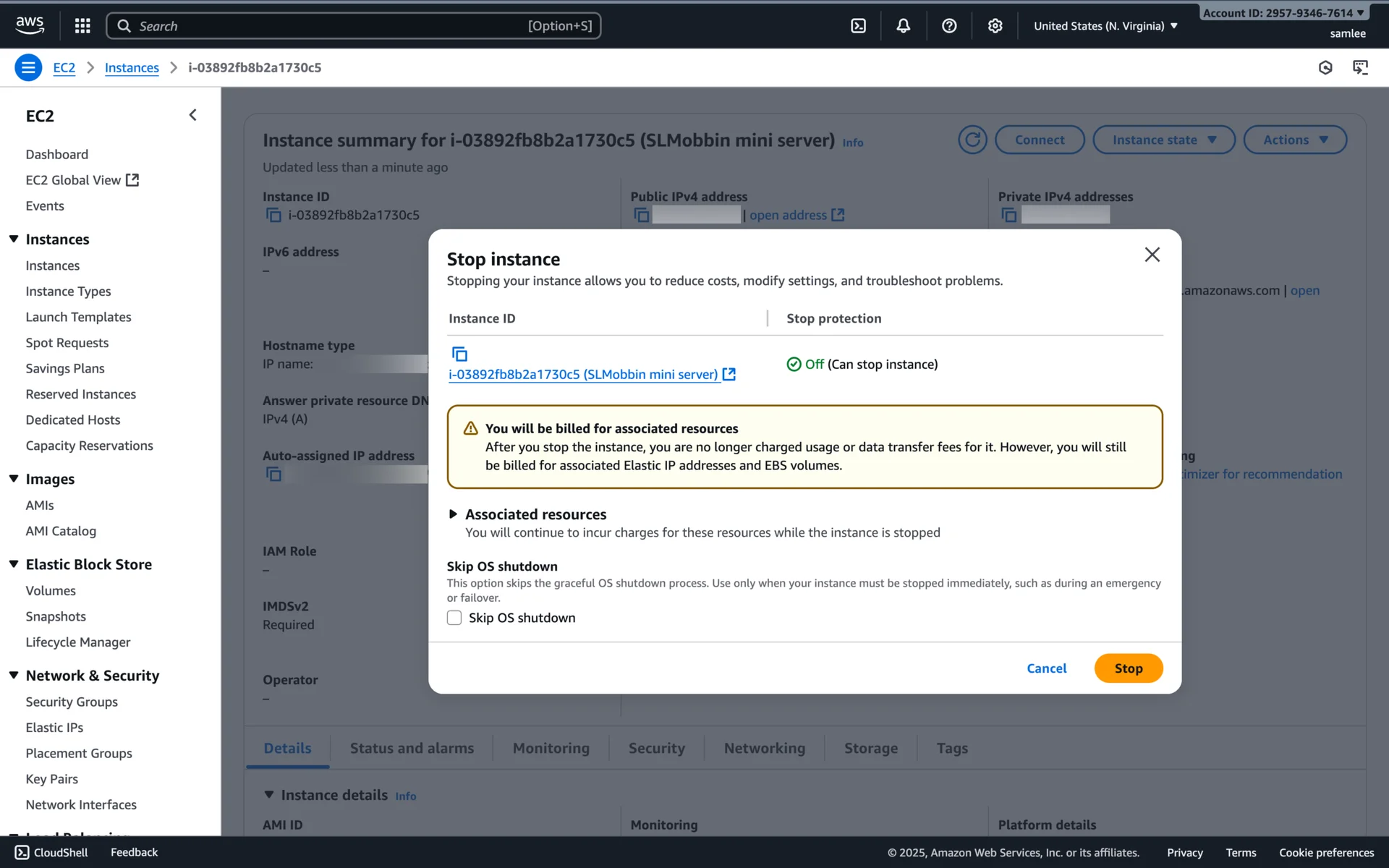Screen dimensions: 1389x868
Task: Collapse the EC2 sidebar with chevron
Action: pyautogui.click(x=192, y=115)
